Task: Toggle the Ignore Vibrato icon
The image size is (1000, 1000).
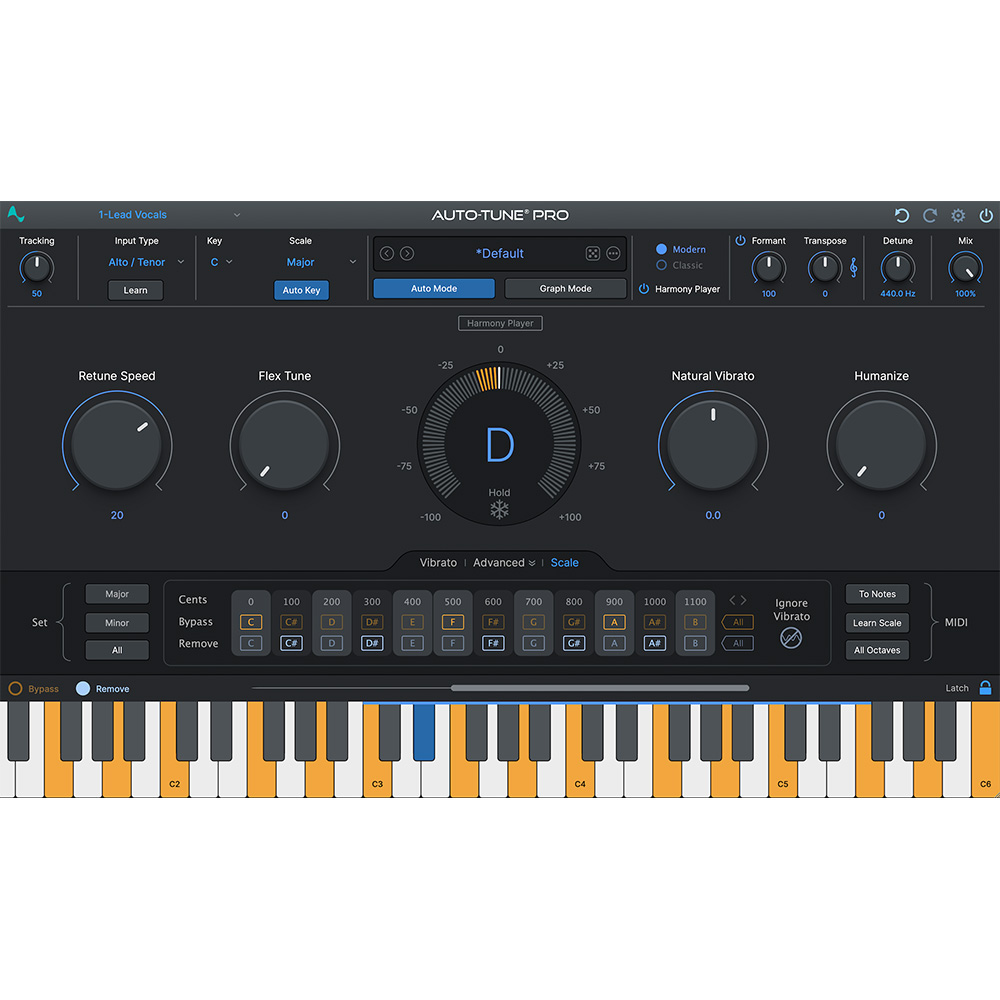Action: coord(791,638)
